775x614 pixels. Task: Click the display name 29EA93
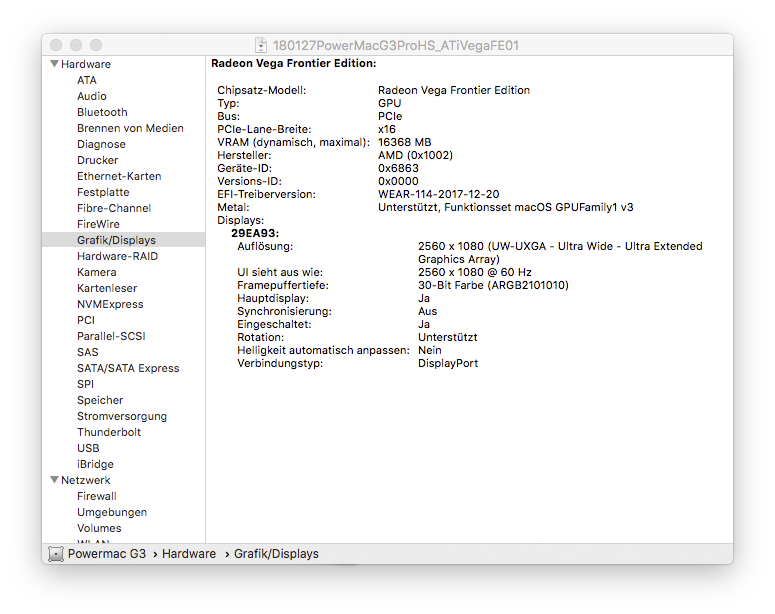255,233
